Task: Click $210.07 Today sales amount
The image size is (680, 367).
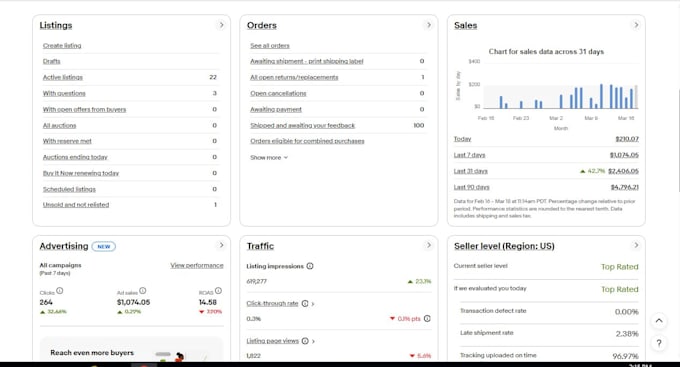Action: click(627, 139)
